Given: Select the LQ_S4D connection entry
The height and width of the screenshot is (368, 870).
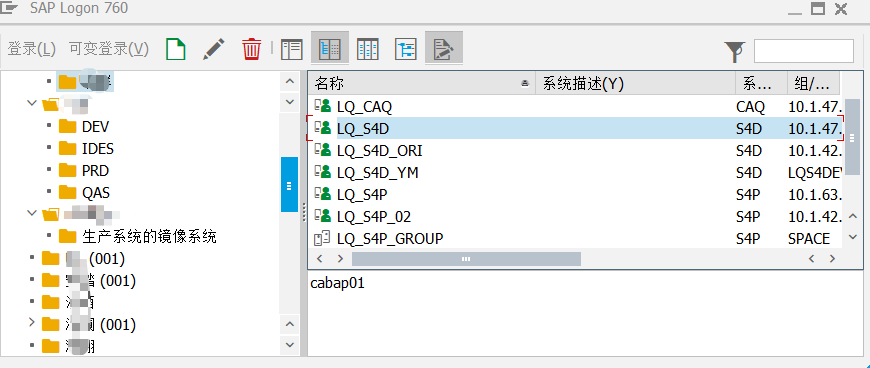Looking at the screenshot, I should (575, 129).
